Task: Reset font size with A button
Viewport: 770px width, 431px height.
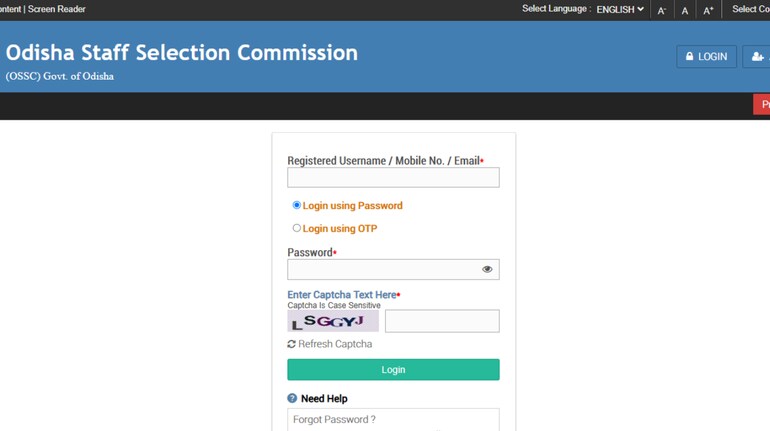Action: tap(685, 10)
